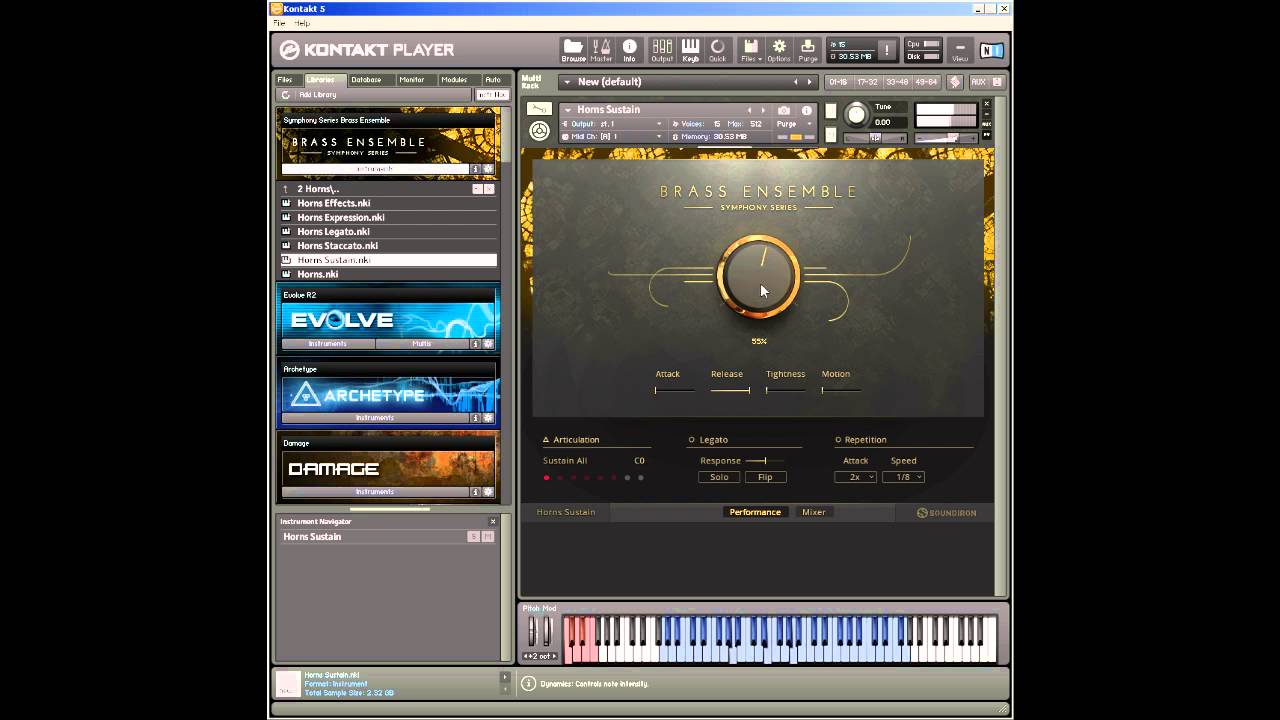This screenshot has height=720, width=1280.
Task: Open the Info panel icon
Action: (629, 50)
